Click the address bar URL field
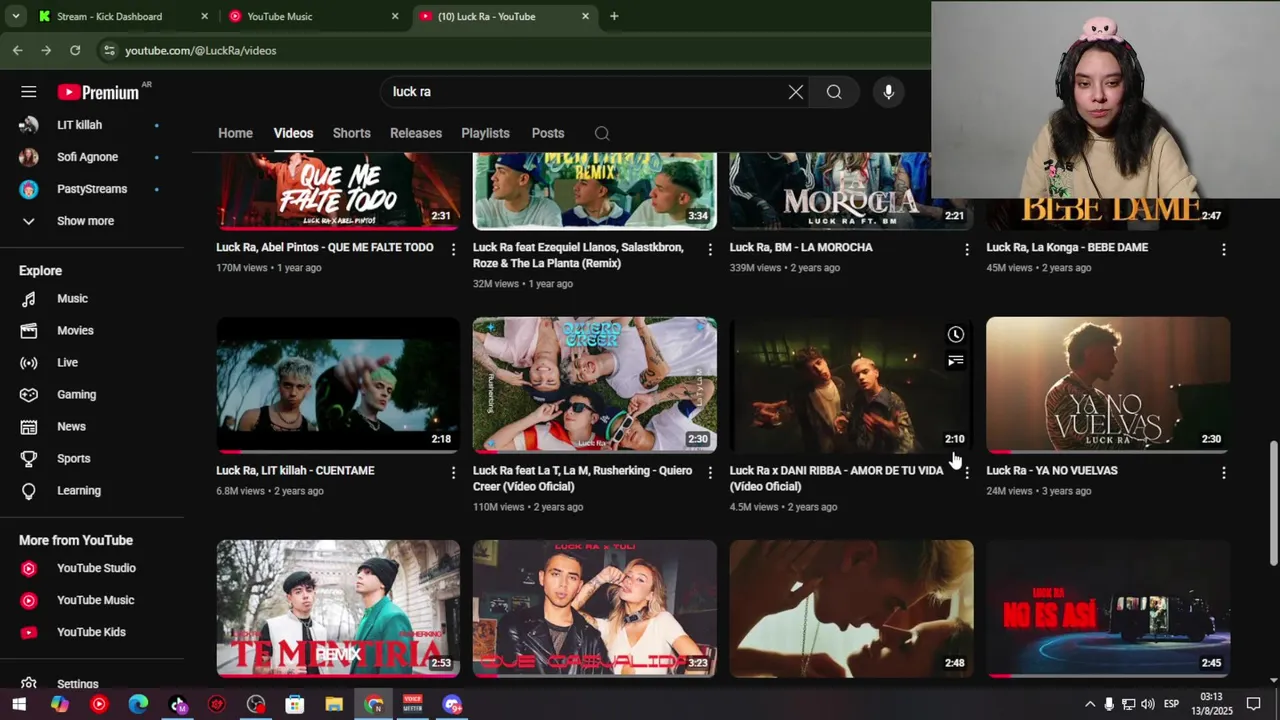 (510, 50)
